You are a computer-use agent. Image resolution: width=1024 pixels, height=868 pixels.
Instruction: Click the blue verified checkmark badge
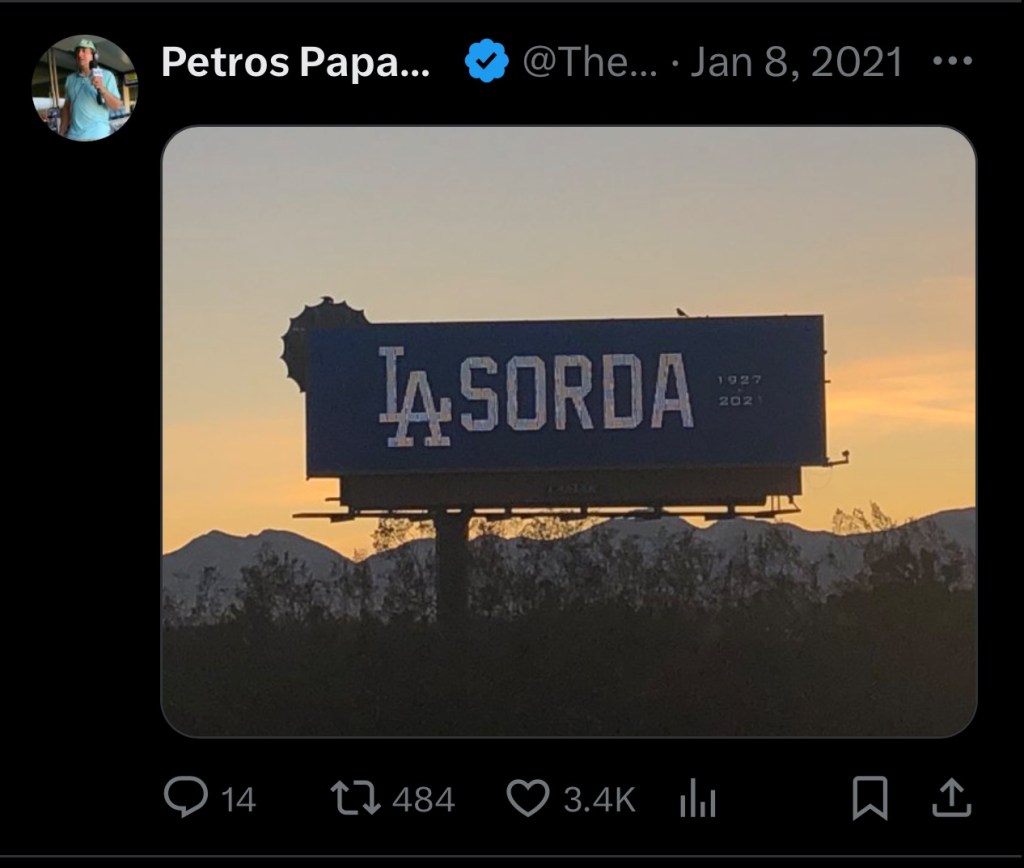pos(487,61)
